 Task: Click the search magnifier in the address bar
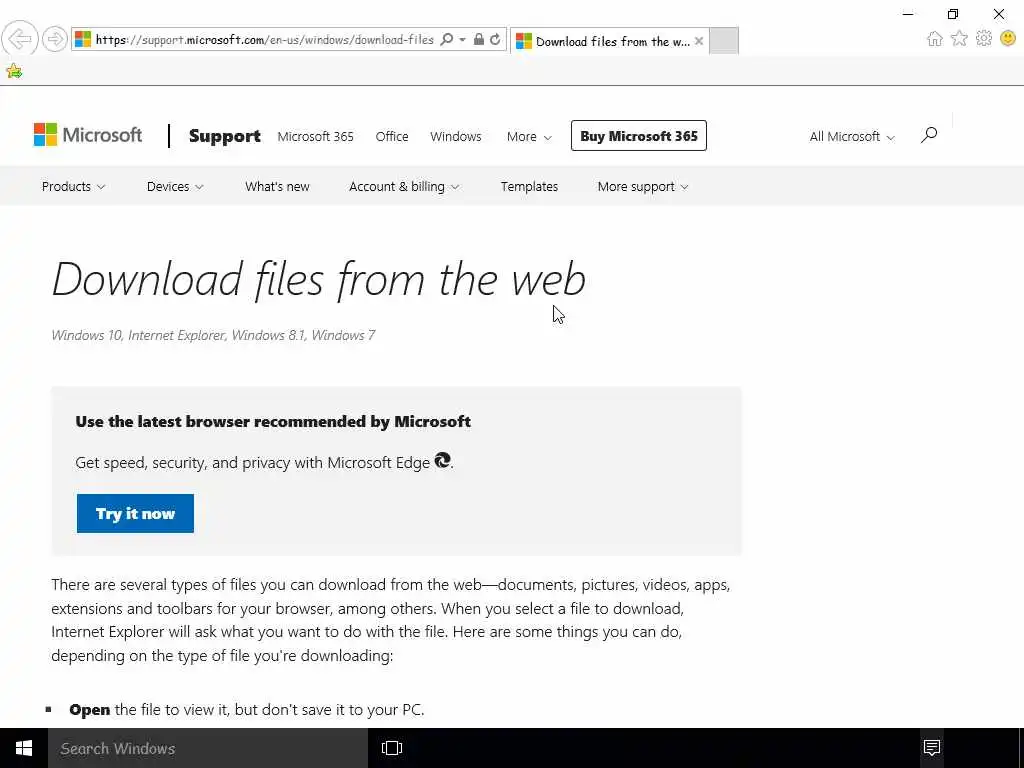pyautogui.click(x=447, y=40)
